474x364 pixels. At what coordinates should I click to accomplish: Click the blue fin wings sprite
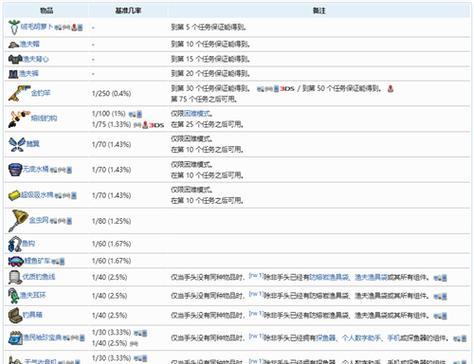17,144
